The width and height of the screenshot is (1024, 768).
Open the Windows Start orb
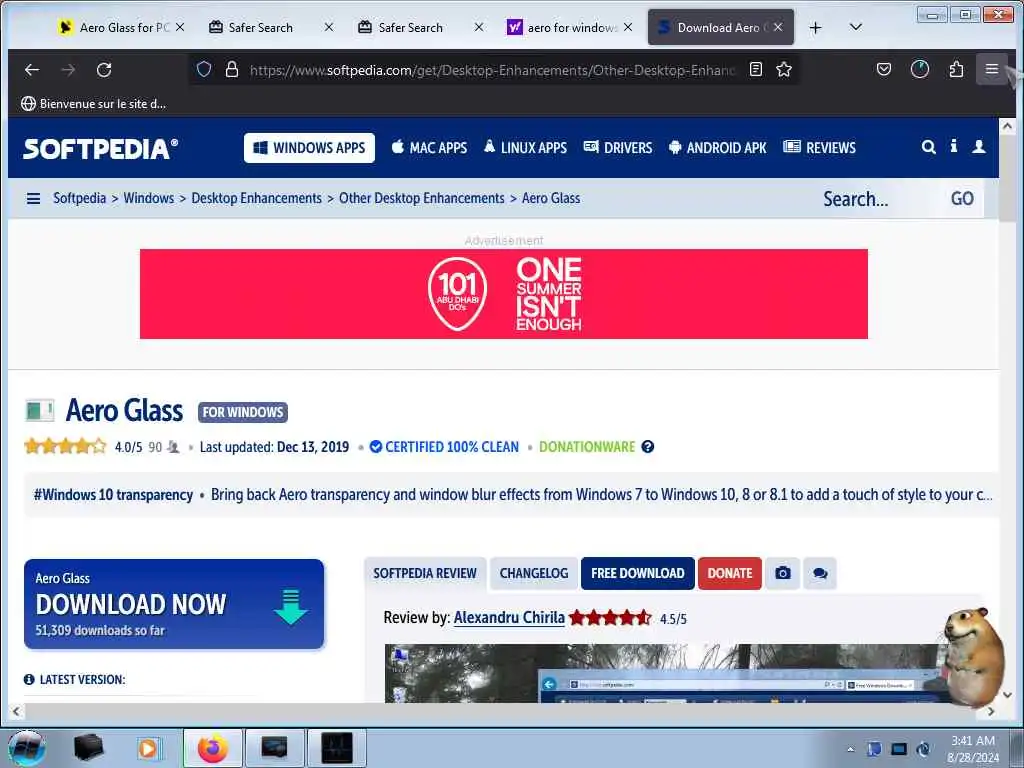tap(26, 748)
